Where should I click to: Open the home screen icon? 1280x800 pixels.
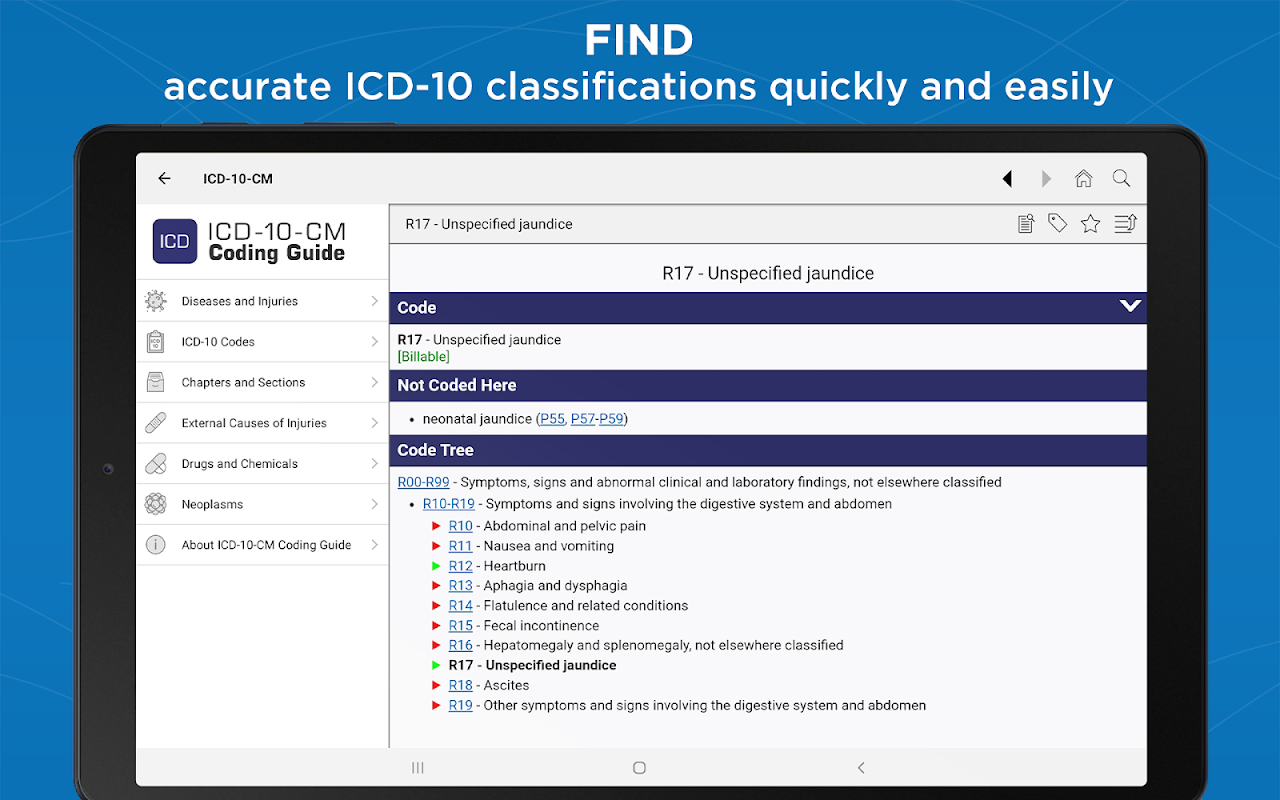coord(1083,179)
